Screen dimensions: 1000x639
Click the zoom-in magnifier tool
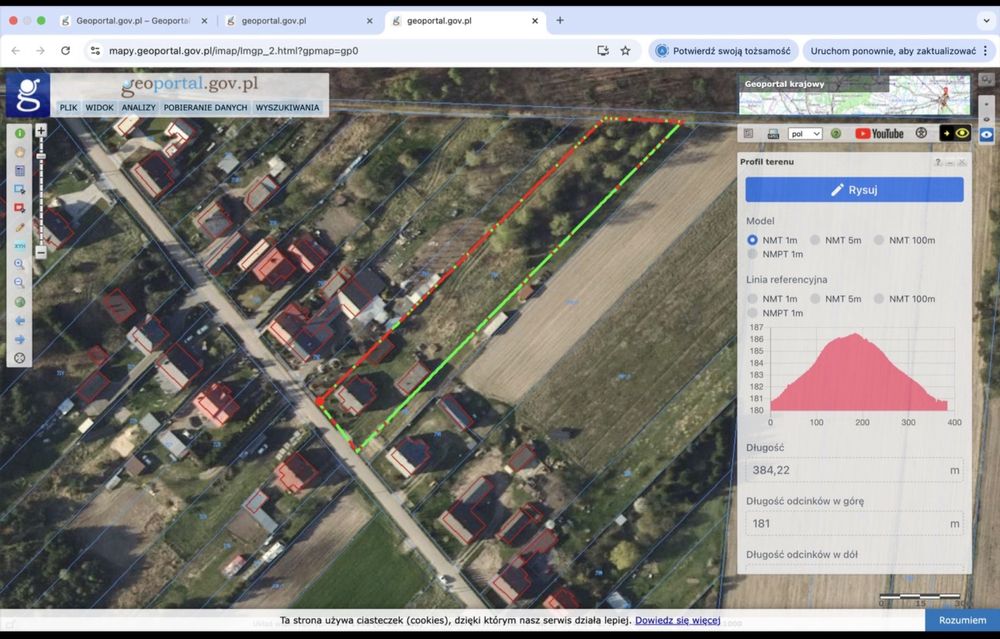tap(19, 265)
